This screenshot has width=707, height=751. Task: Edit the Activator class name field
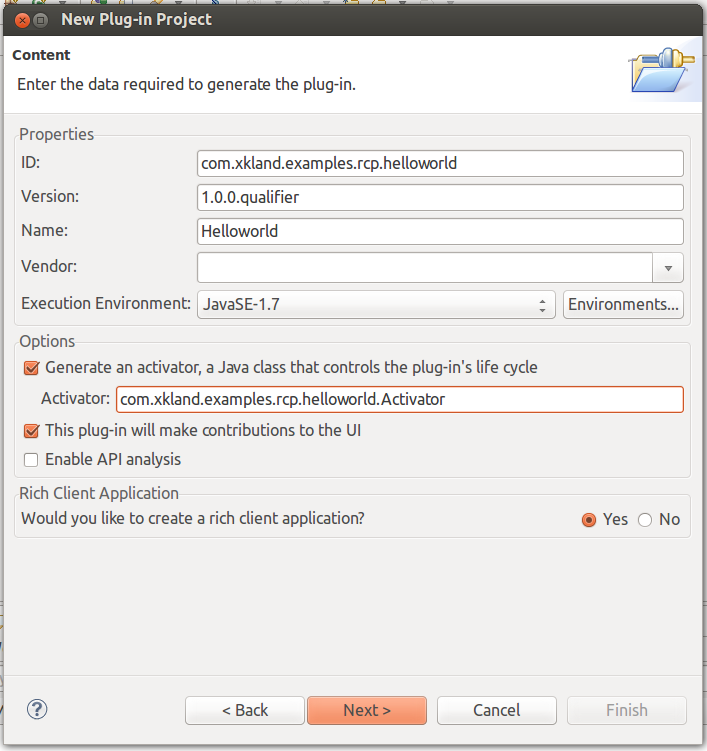[x=399, y=399]
